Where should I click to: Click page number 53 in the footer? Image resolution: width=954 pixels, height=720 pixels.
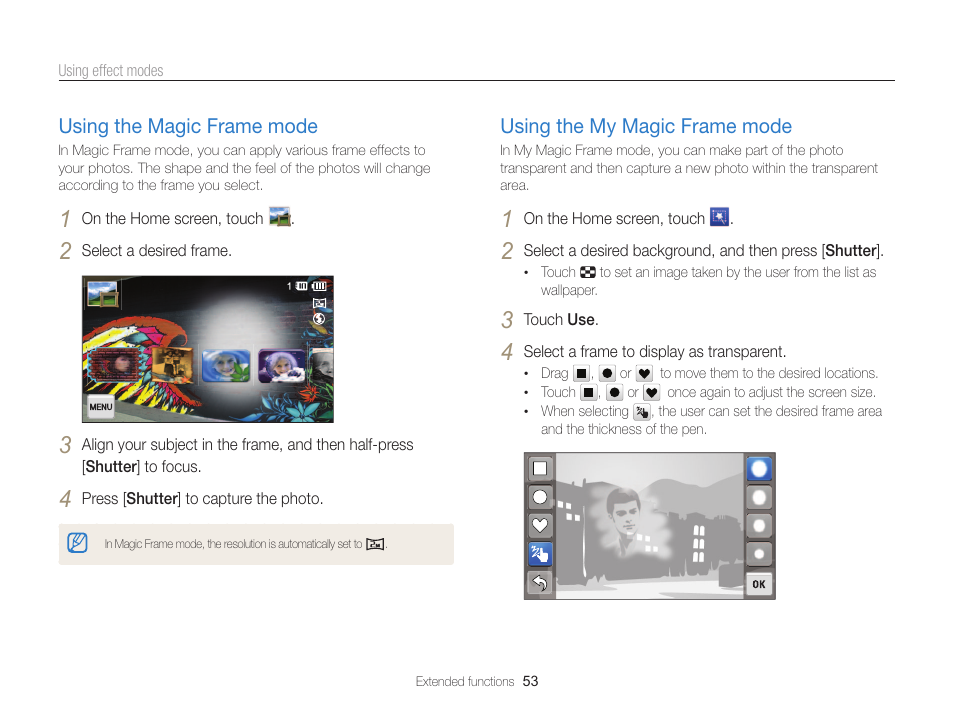point(531,681)
